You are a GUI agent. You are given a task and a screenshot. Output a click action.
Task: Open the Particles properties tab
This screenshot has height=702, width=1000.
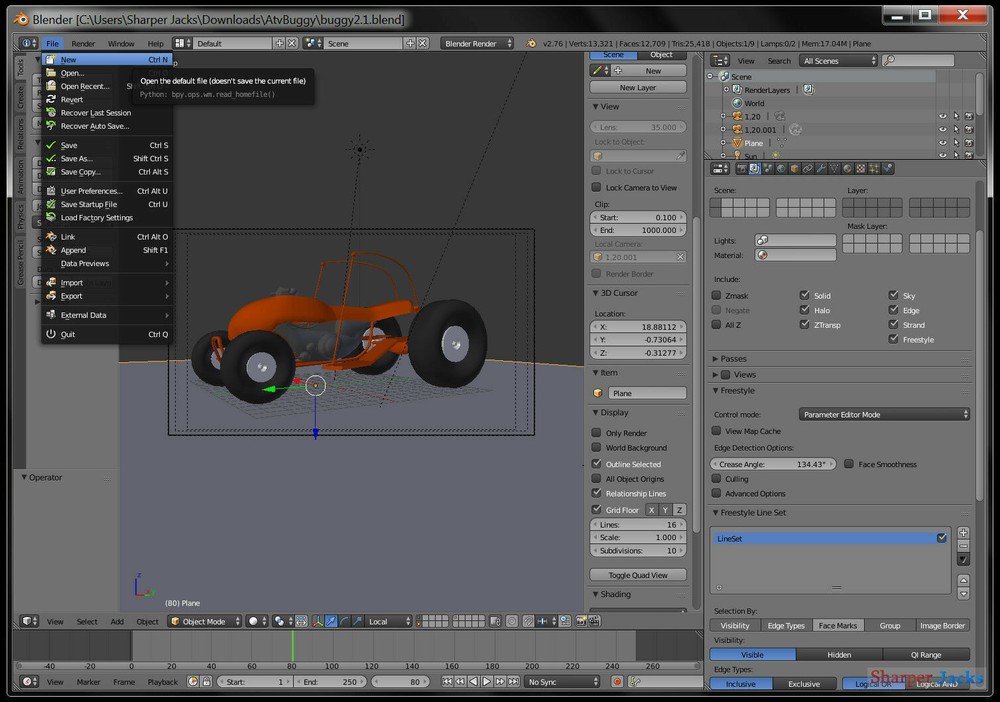[x=872, y=167]
